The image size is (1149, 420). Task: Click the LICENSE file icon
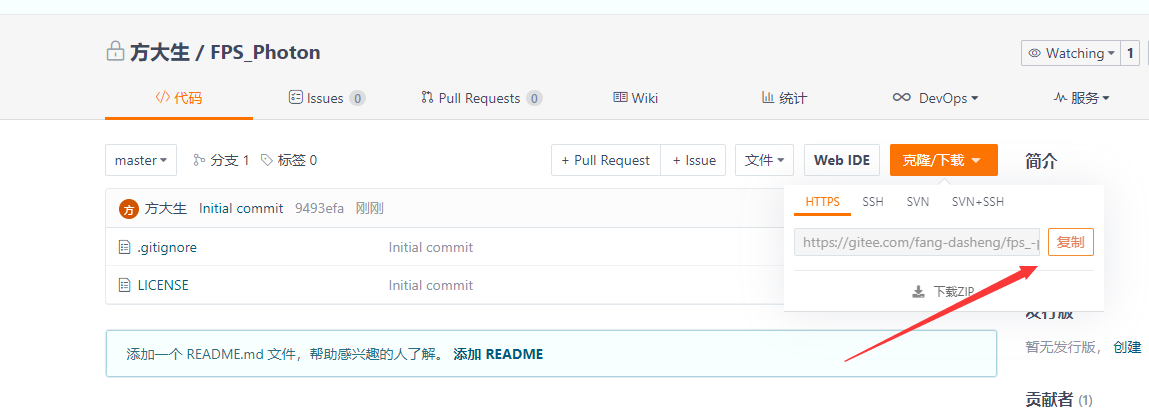125,284
